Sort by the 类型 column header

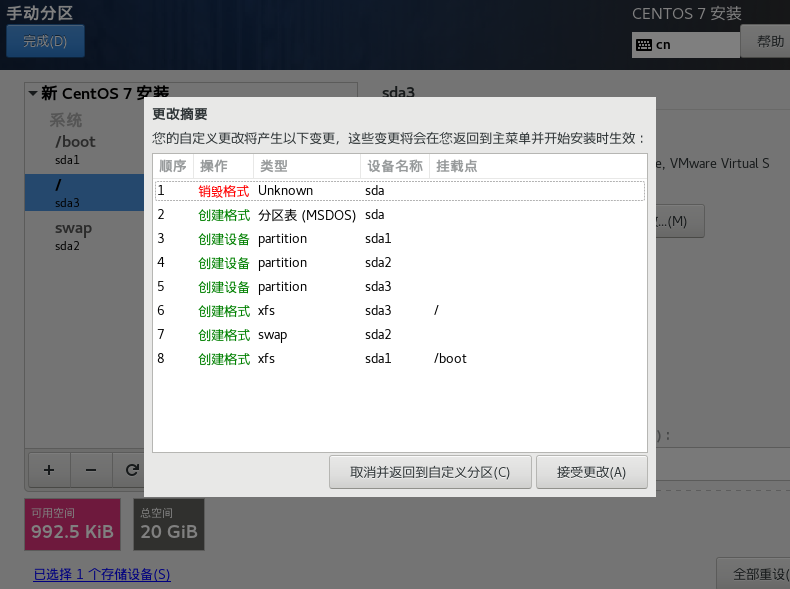click(x=307, y=166)
